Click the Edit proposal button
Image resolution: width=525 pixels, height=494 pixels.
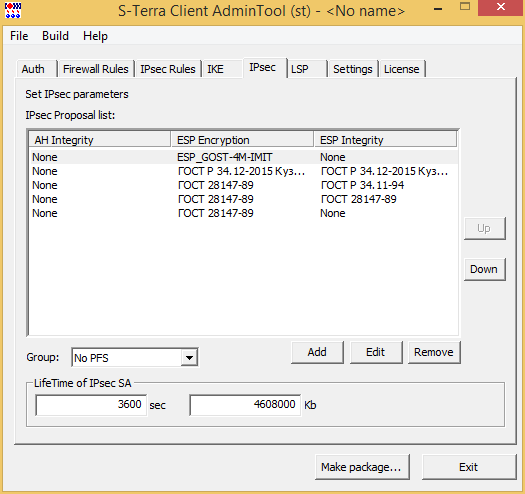pyautogui.click(x=376, y=352)
